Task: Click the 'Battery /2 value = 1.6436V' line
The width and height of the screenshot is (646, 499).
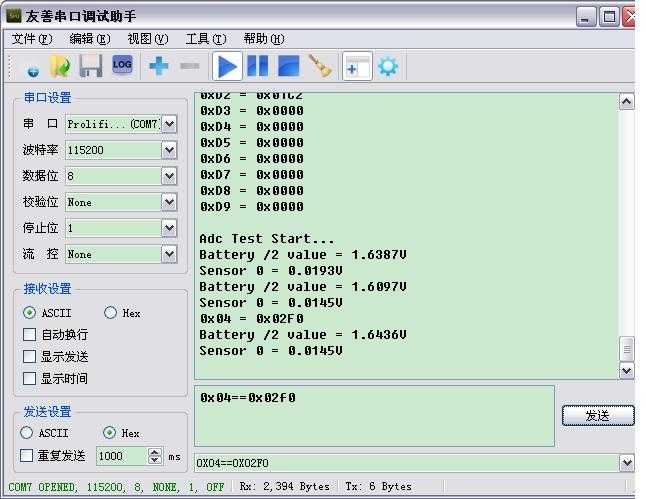Action: click(303, 335)
